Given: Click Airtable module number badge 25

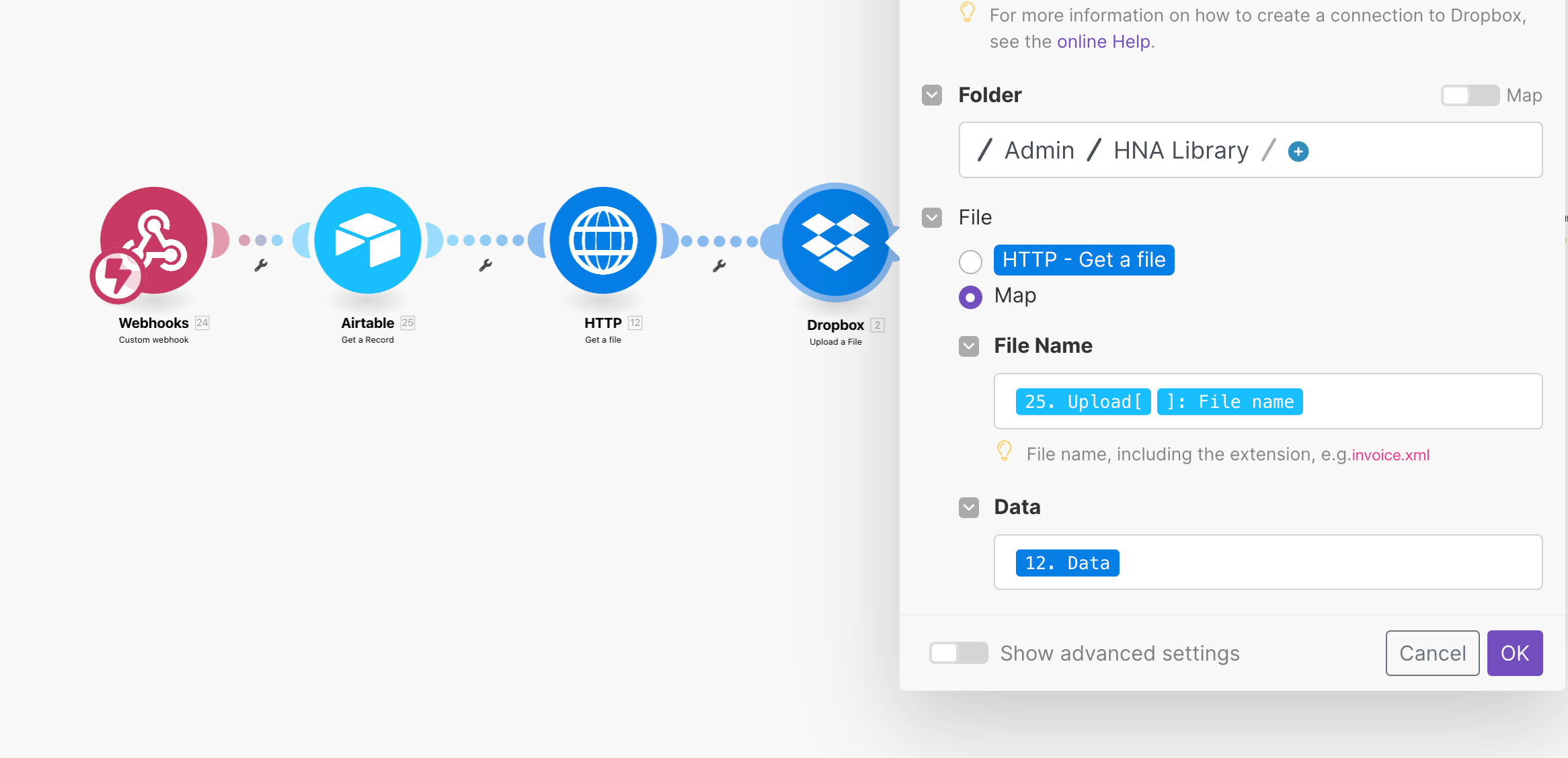Looking at the screenshot, I should point(407,323).
